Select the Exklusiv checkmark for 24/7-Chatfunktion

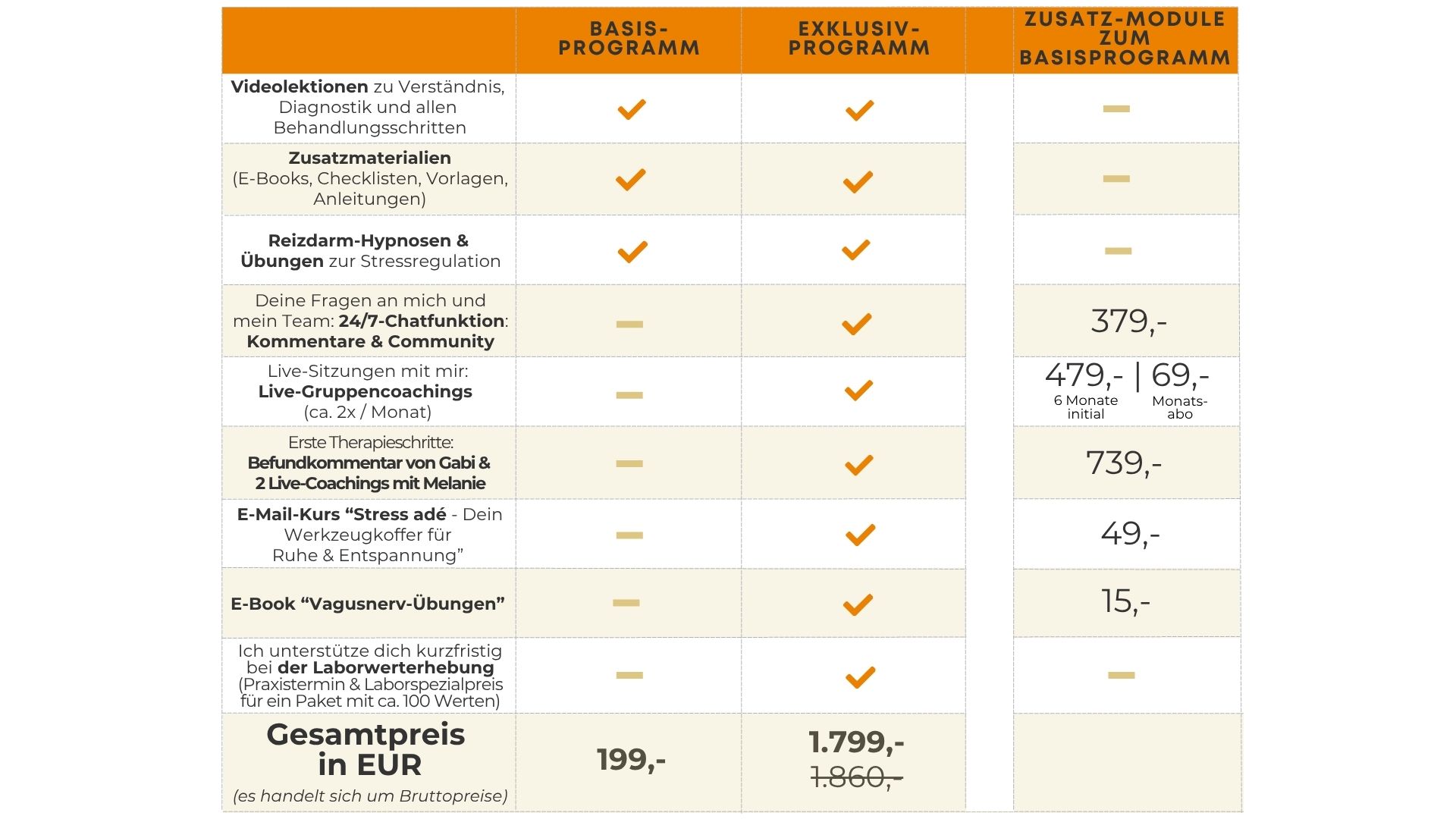click(856, 324)
